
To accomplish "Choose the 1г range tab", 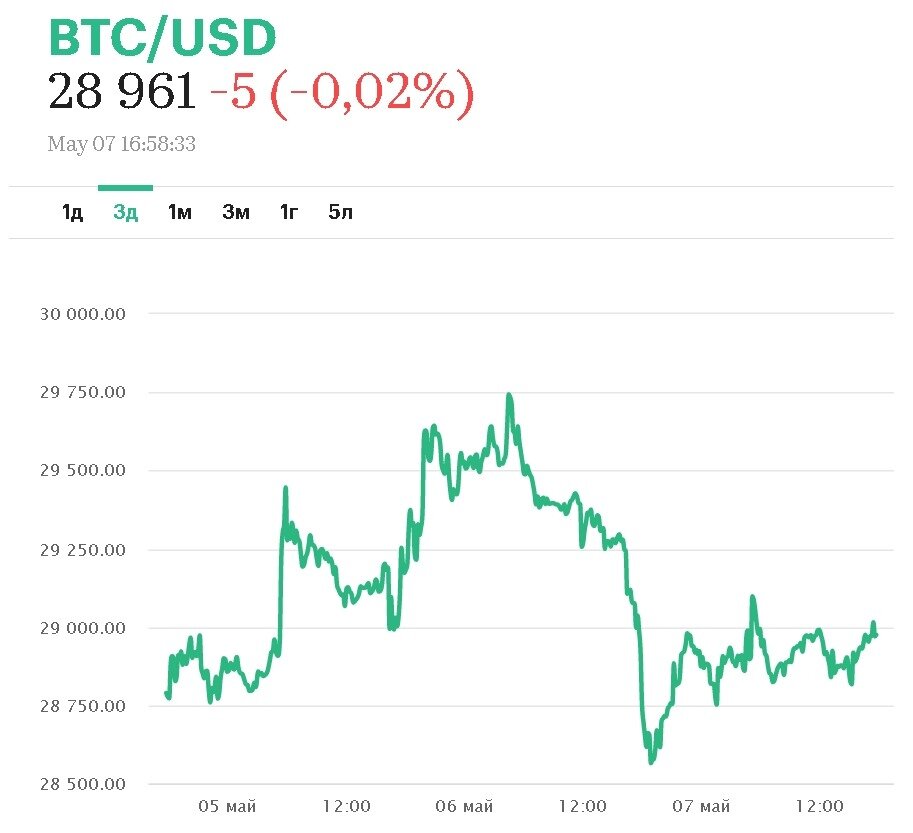I will pyautogui.click(x=289, y=212).
